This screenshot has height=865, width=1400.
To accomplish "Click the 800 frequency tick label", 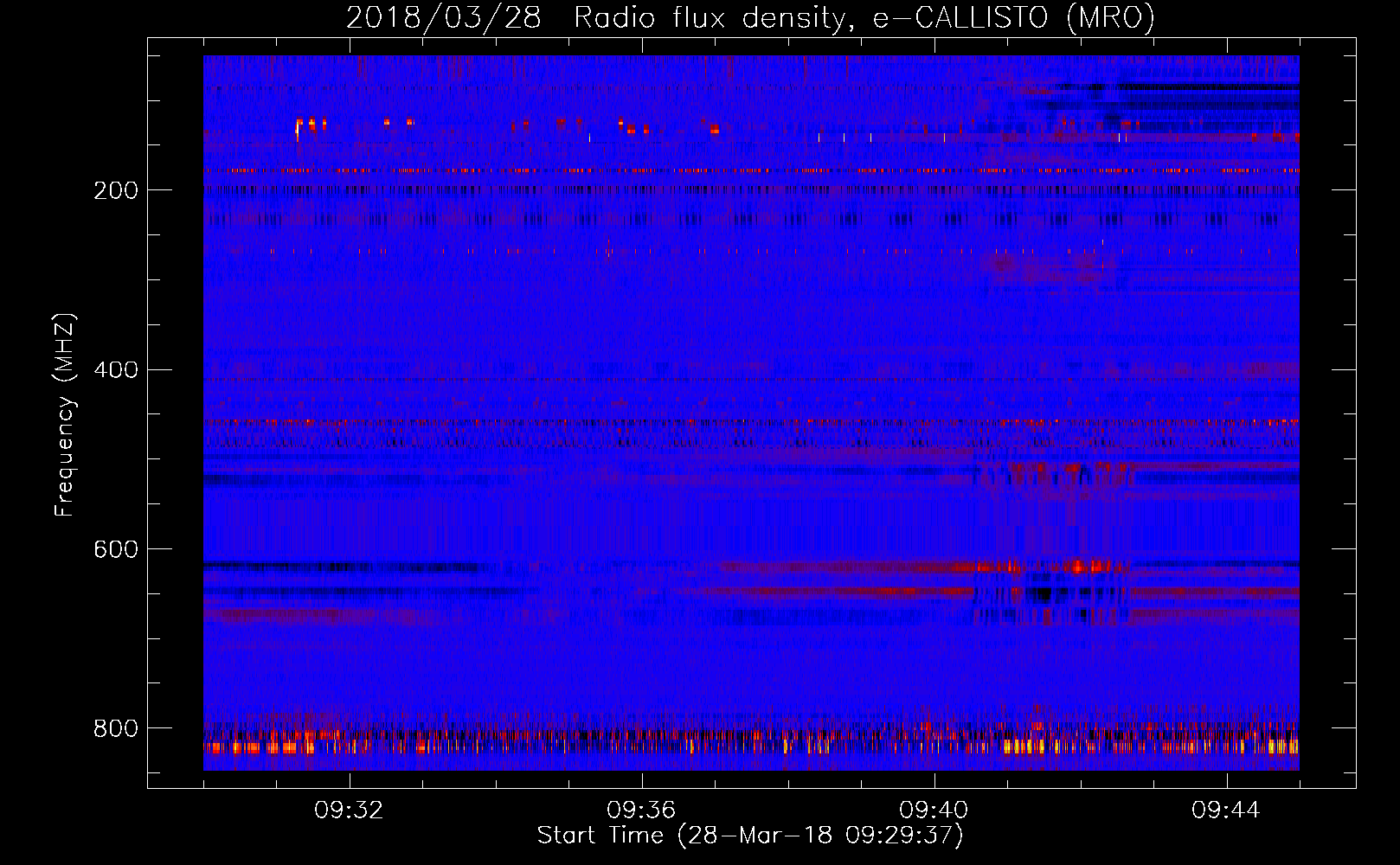I will pos(116,729).
